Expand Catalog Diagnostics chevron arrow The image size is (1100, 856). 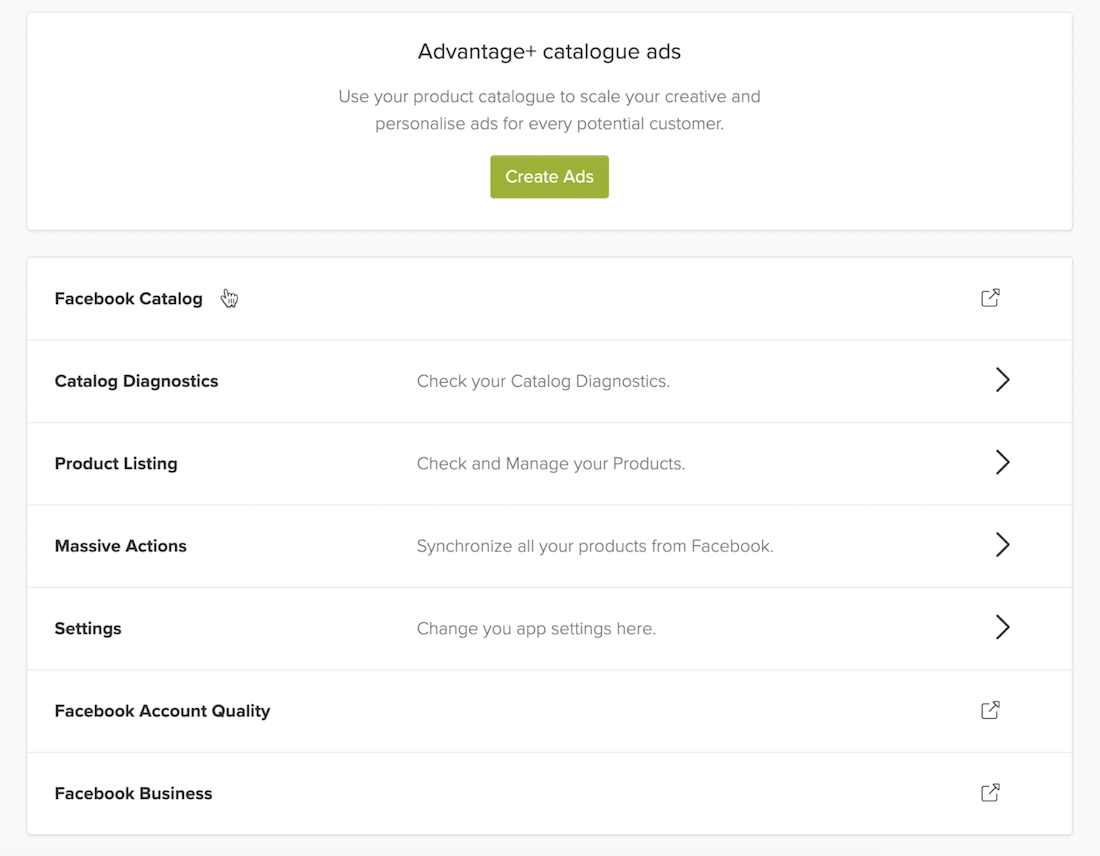(x=1002, y=380)
